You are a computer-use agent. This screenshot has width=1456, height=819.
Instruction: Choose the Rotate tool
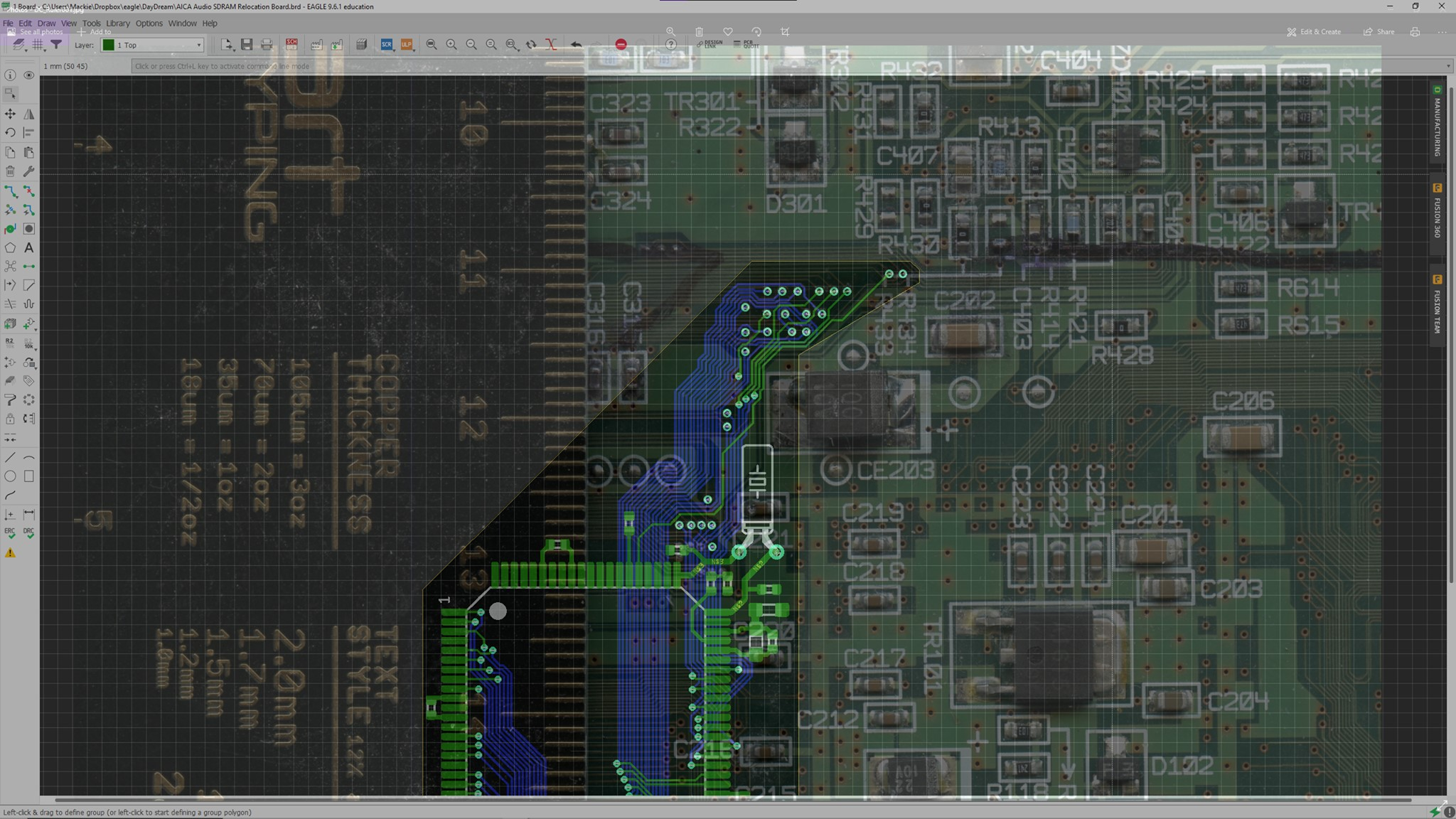(x=10, y=132)
